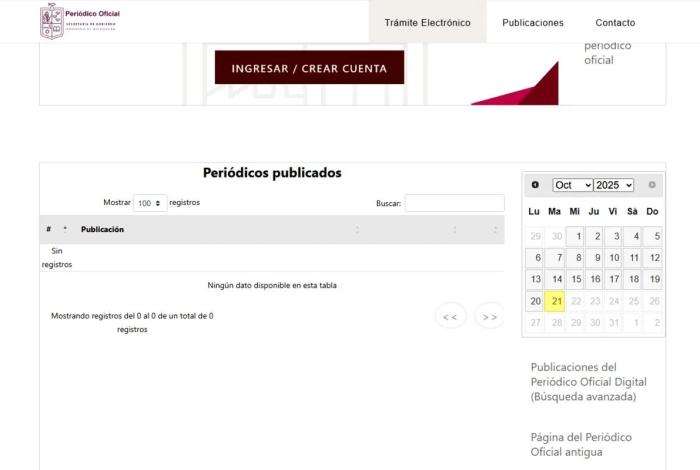Click the Buscar search field

454,203
